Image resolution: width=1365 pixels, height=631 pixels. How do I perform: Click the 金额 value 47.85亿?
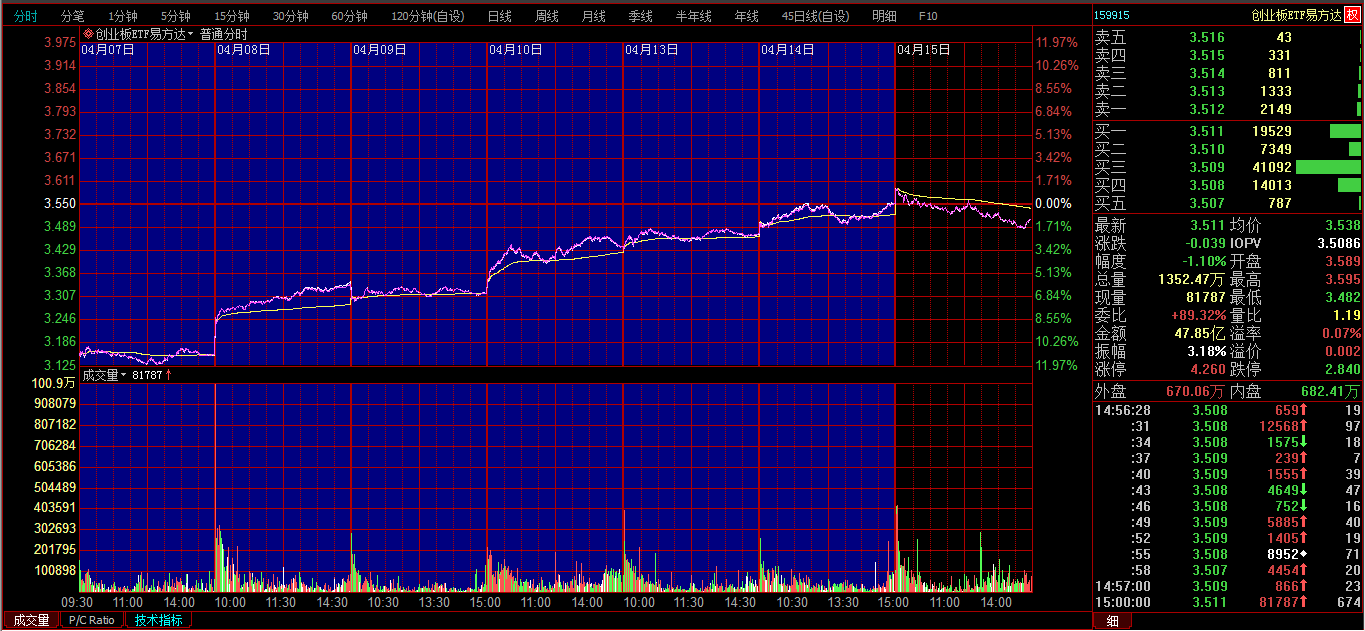(1200, 333)
